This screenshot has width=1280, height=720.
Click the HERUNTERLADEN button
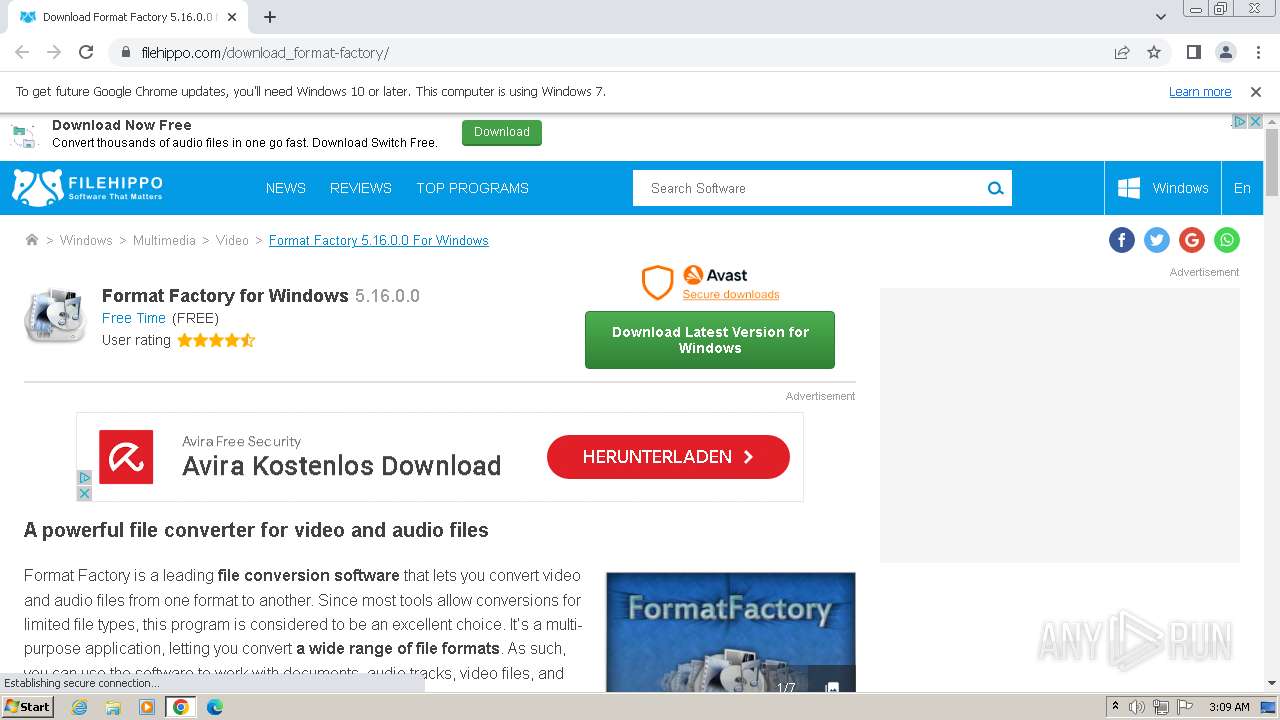tap(668, 457)
